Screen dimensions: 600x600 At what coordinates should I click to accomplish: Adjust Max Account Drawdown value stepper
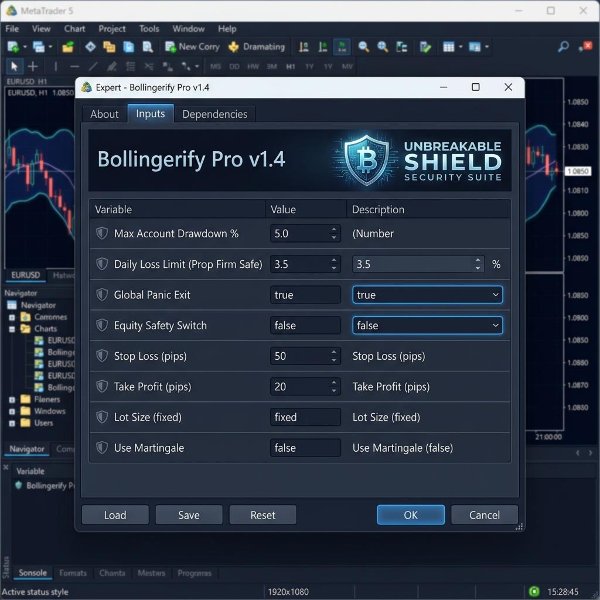(334, 233)
